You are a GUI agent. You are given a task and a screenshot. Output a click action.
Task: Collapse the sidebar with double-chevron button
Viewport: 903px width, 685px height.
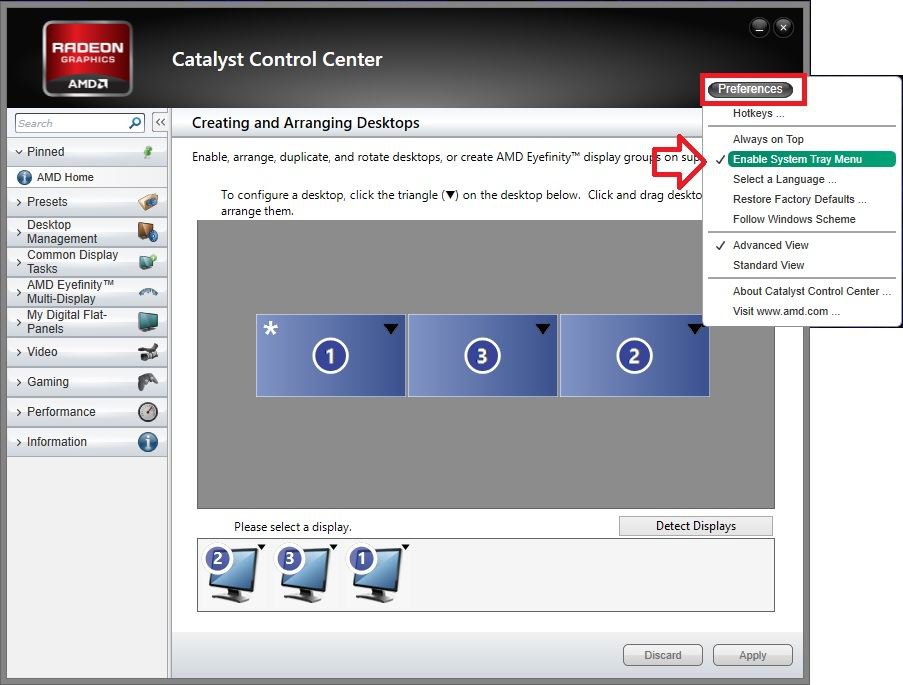tap(160, 122)
